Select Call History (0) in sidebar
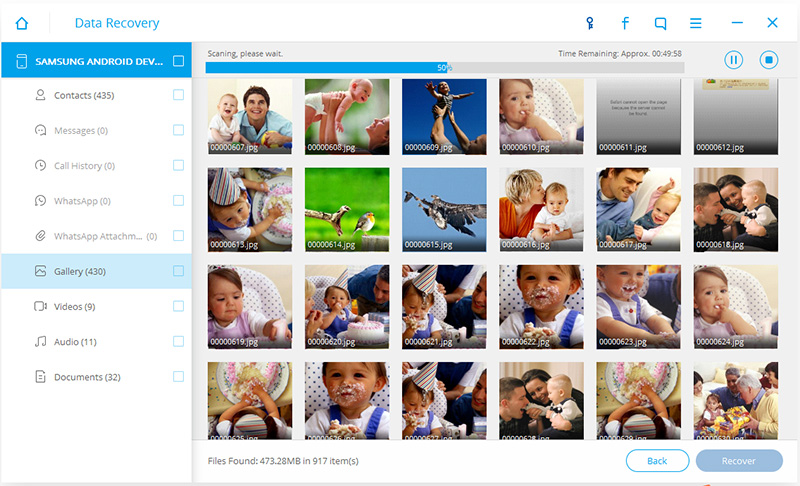Screen dimensions: 800x486 pos(84,166)
